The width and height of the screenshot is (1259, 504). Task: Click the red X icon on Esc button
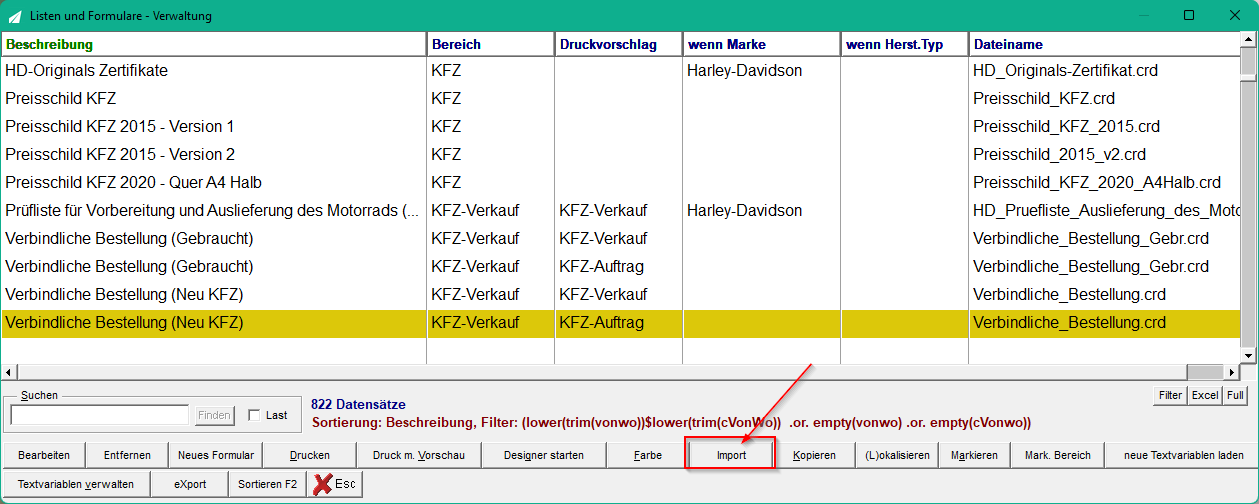[x=322, y=484]
